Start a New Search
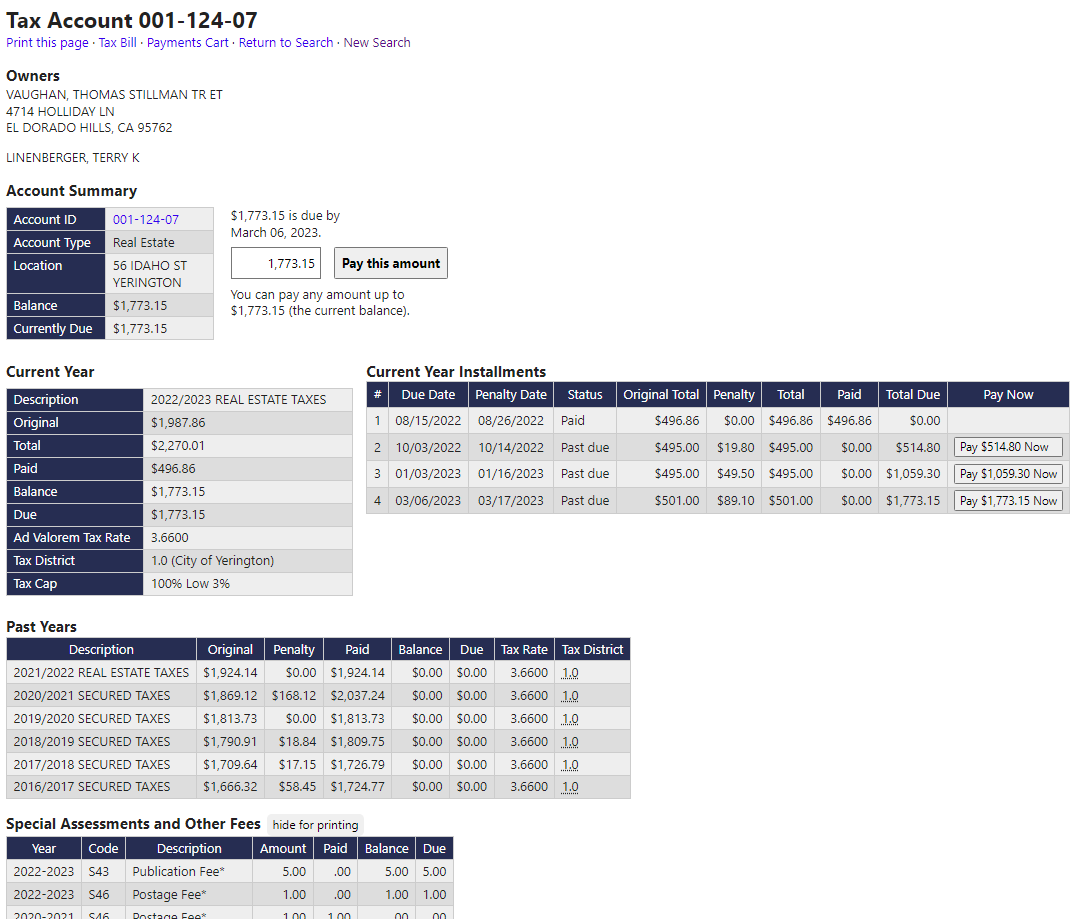 coord(377,43)
